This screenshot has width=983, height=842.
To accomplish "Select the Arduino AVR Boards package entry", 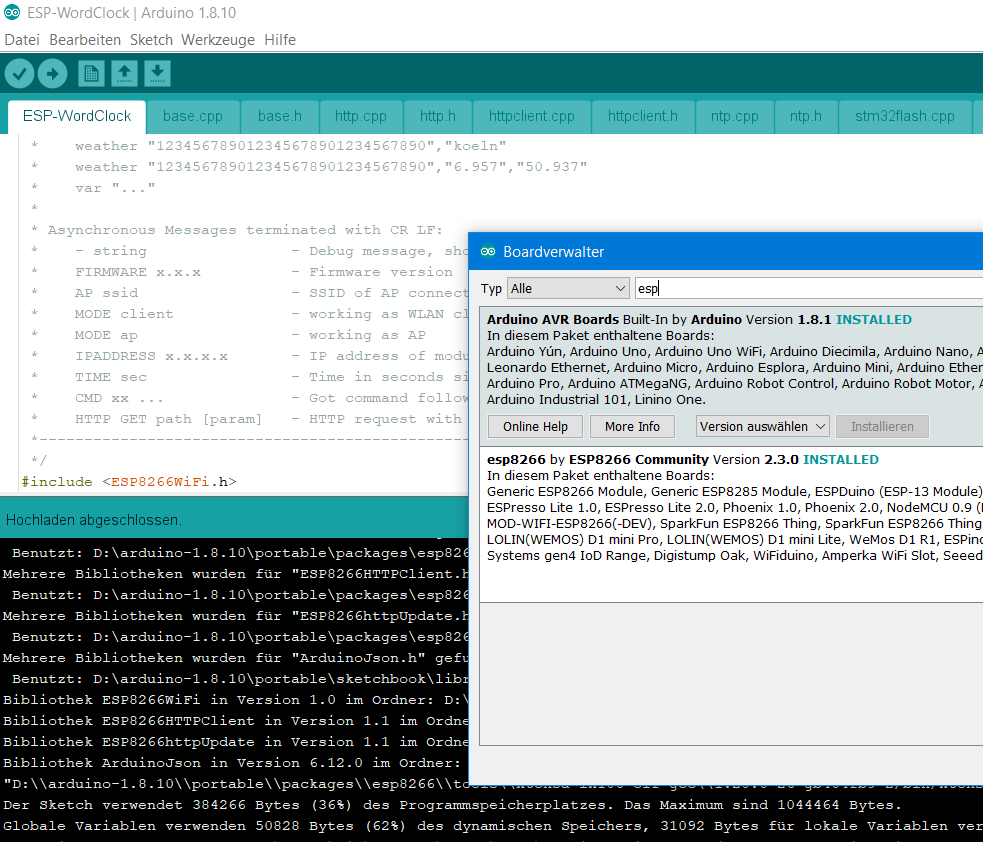I will [x=732, y=376].
